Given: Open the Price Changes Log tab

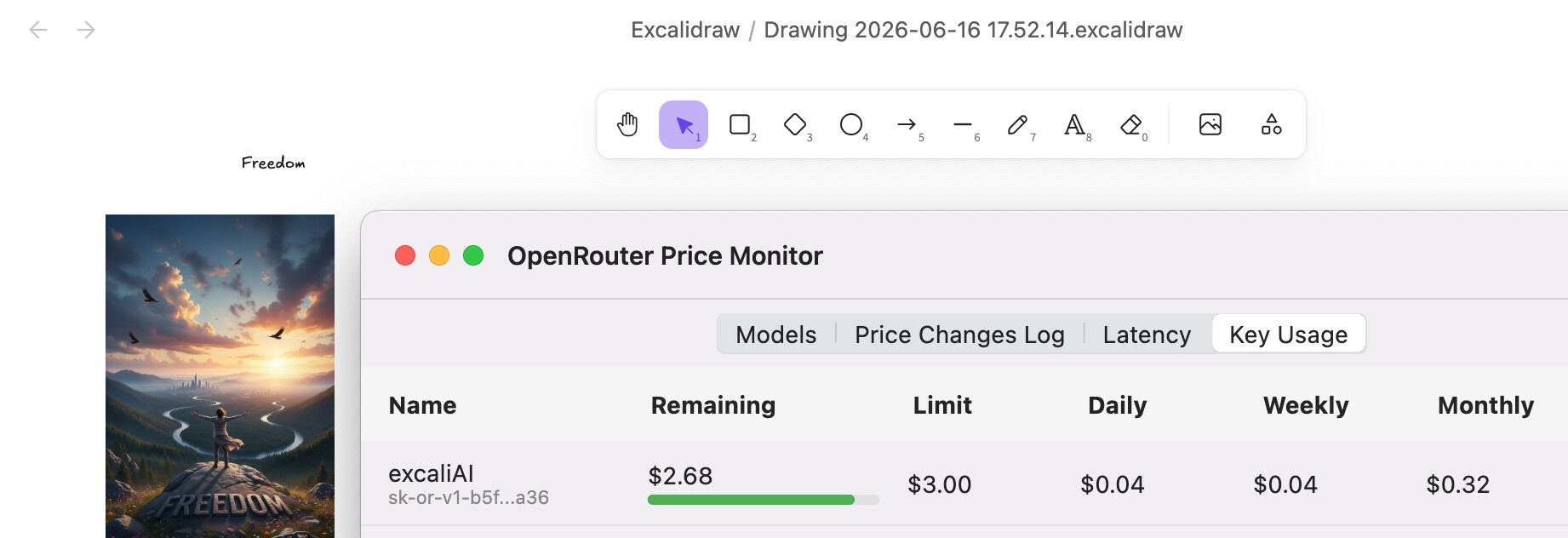Looking at the screenshot, I should coord(959,335).
